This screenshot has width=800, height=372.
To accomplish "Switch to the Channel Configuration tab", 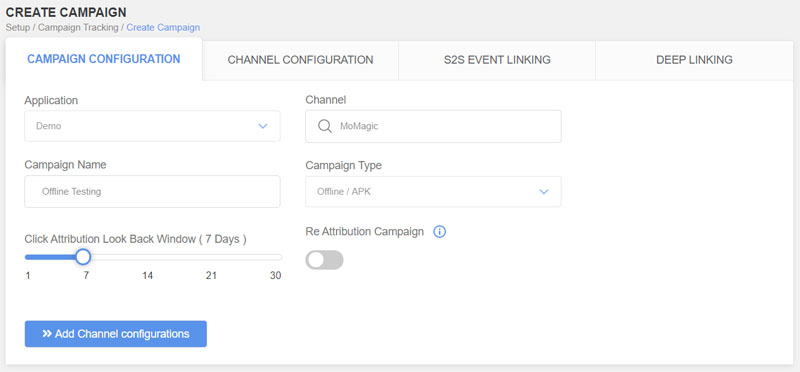I will pyautogui.click(x=300, y=60).
